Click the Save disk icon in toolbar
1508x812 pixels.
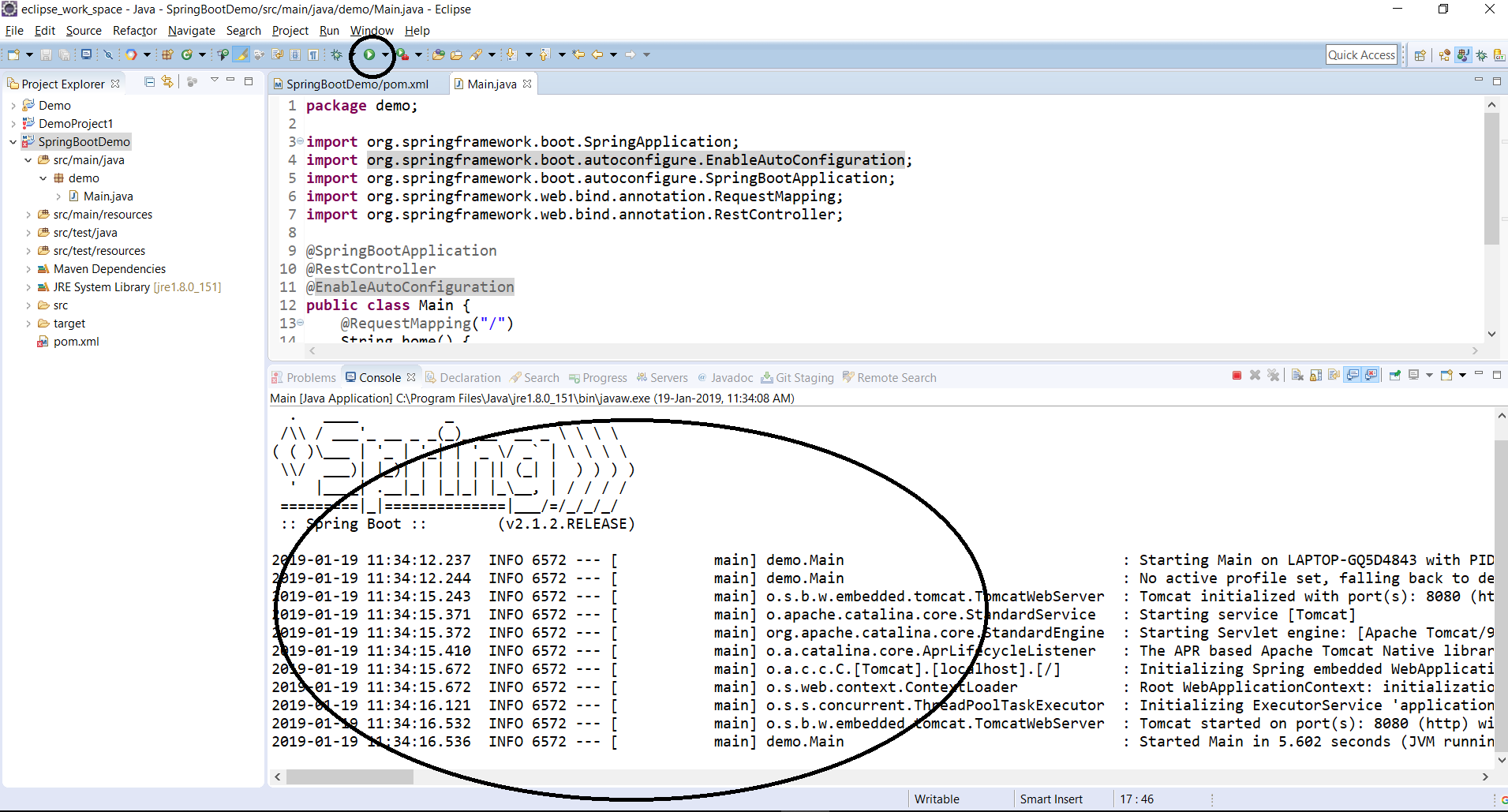[46, 54]
